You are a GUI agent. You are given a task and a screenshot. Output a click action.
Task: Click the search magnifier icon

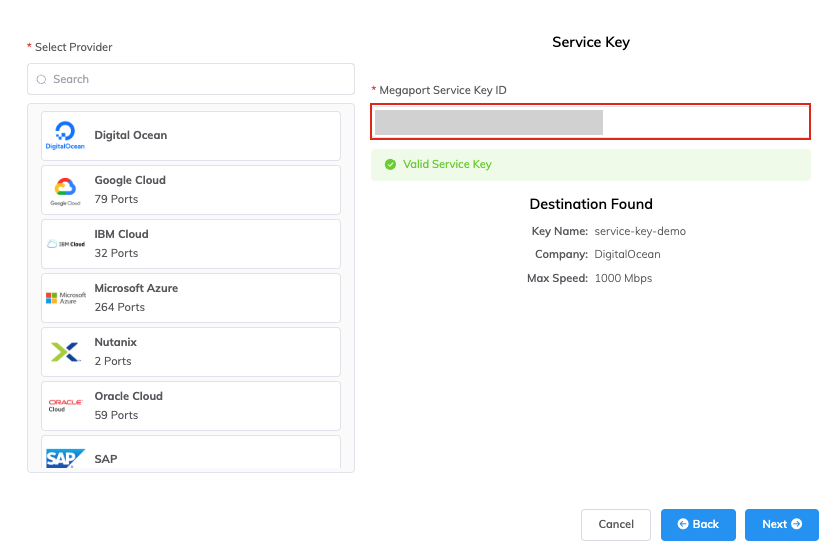(x=41, y=79)
